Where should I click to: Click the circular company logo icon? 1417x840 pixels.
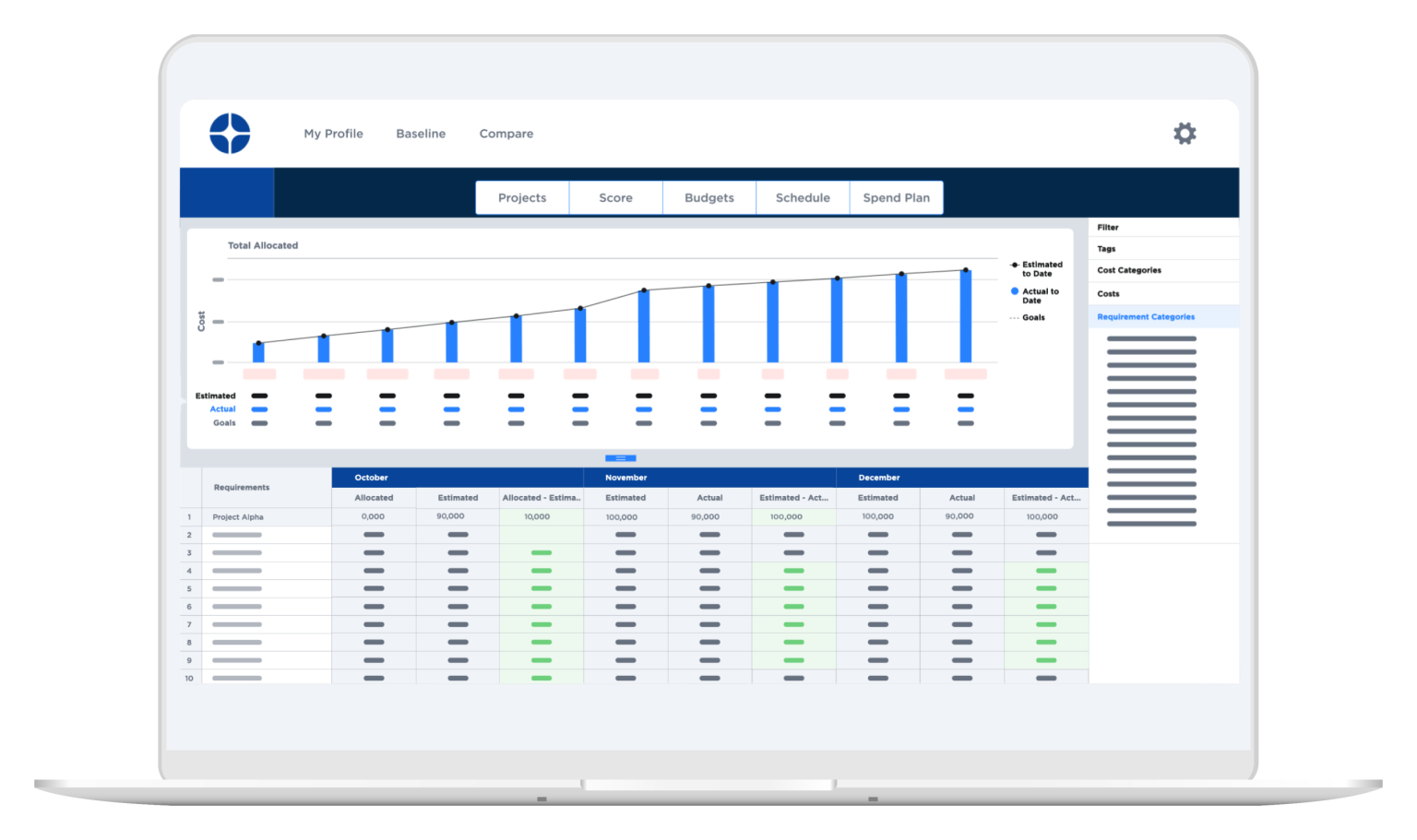[228, 132]
